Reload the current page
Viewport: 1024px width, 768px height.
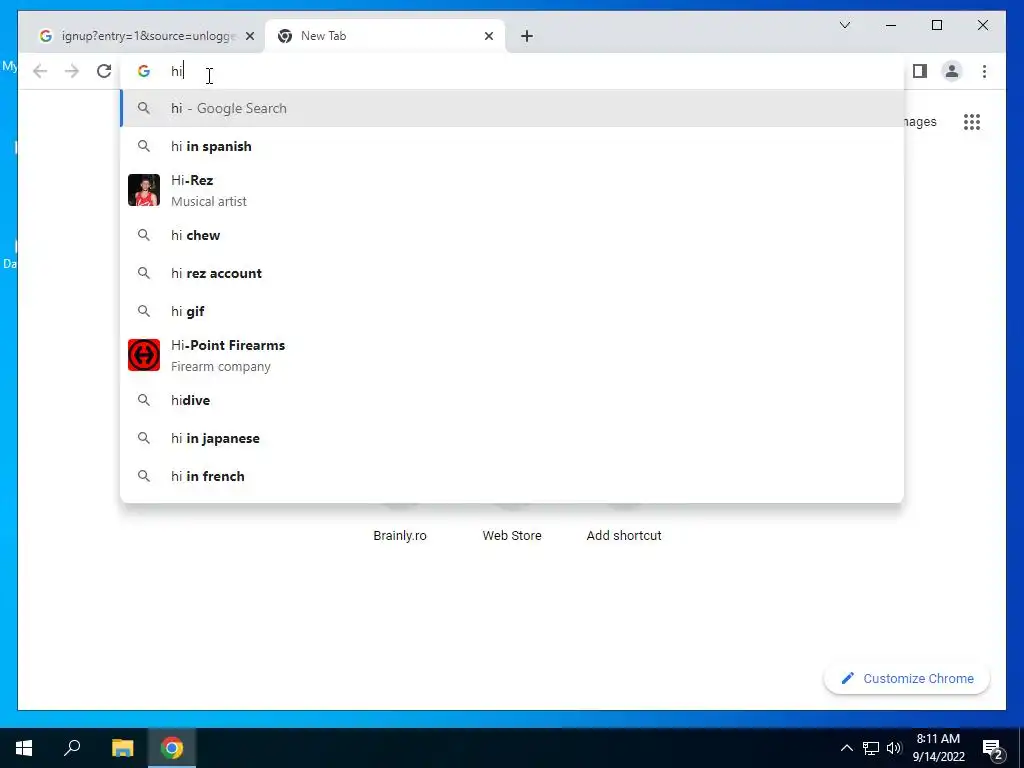104,71
